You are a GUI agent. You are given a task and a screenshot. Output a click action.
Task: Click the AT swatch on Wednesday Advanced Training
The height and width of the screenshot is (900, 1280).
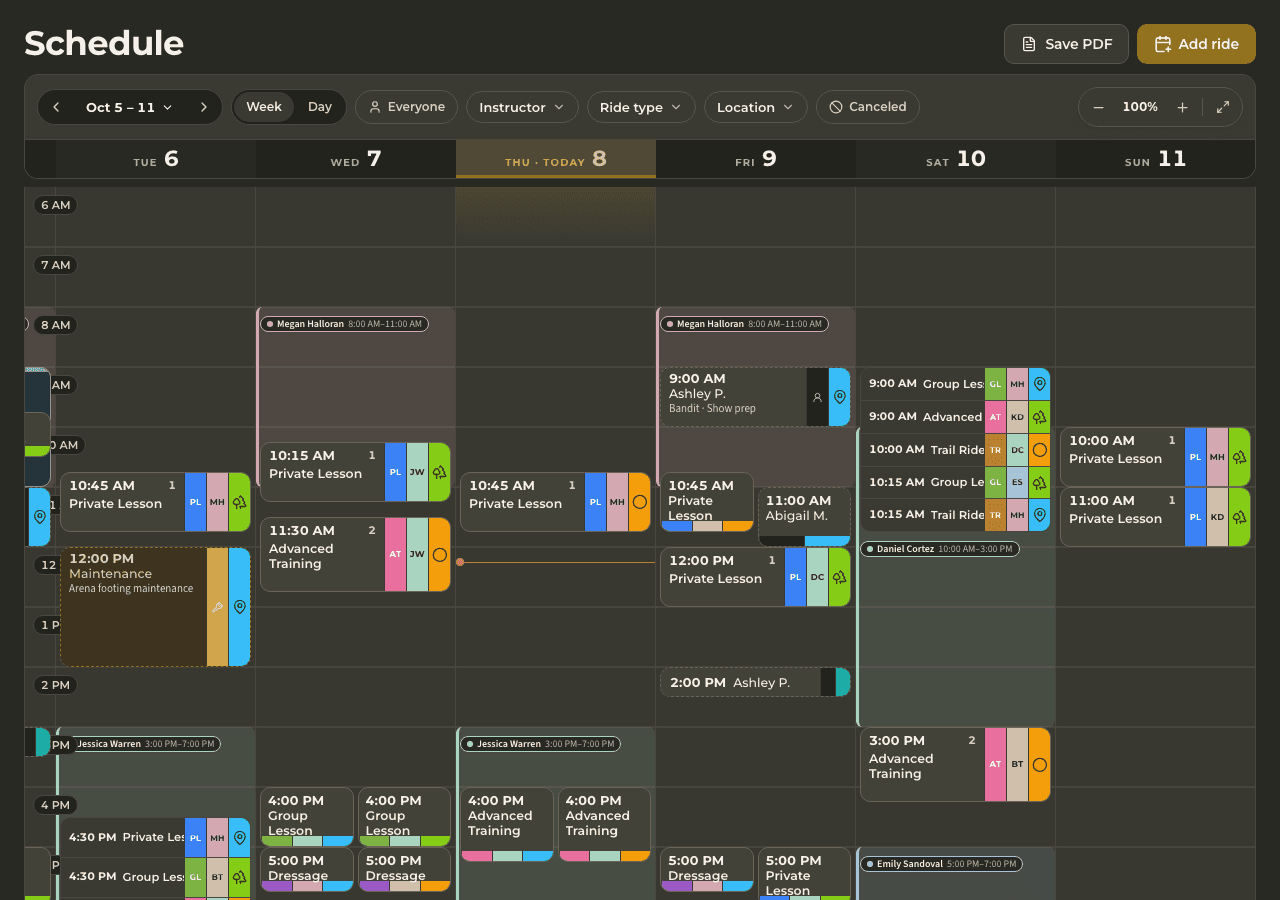pyautogui.click(x=395, y=554)
